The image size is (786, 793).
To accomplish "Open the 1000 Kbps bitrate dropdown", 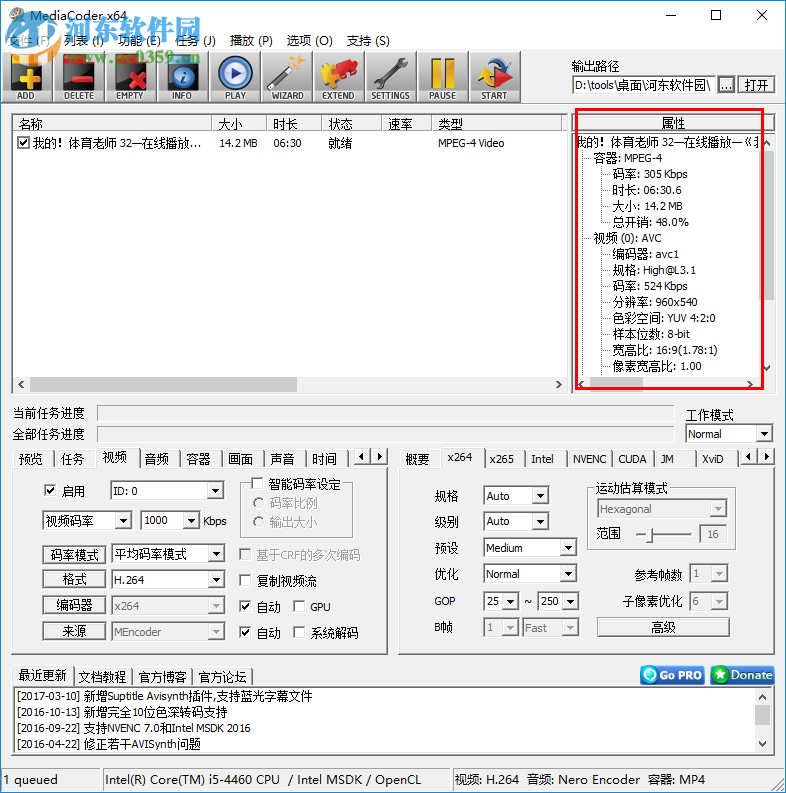I will [x=170, y=520].
